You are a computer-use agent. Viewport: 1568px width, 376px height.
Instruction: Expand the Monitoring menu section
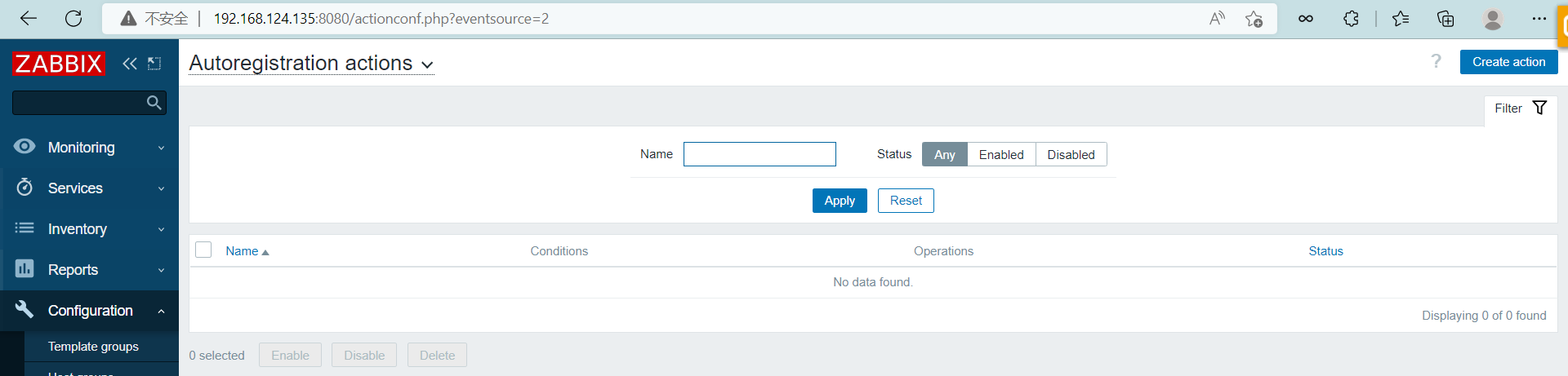point(89,148)
